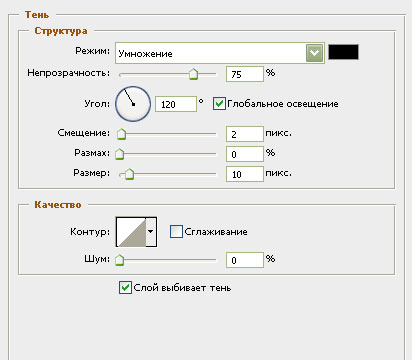Screen dimensions: 412x360
Task: Click the Шум percent input field
Action: tap(245, 260)
